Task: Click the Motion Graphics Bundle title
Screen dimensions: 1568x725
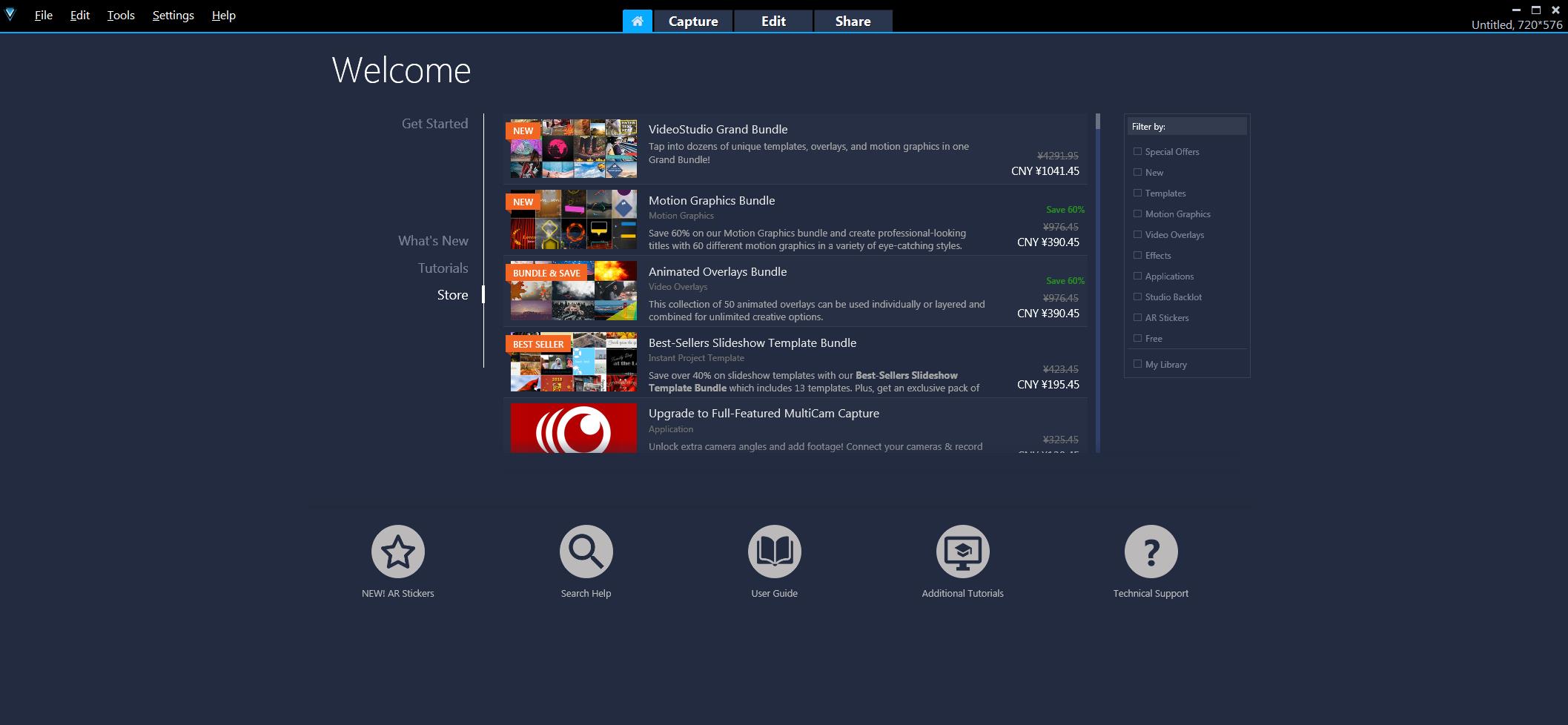Action: tap(712, 201)
